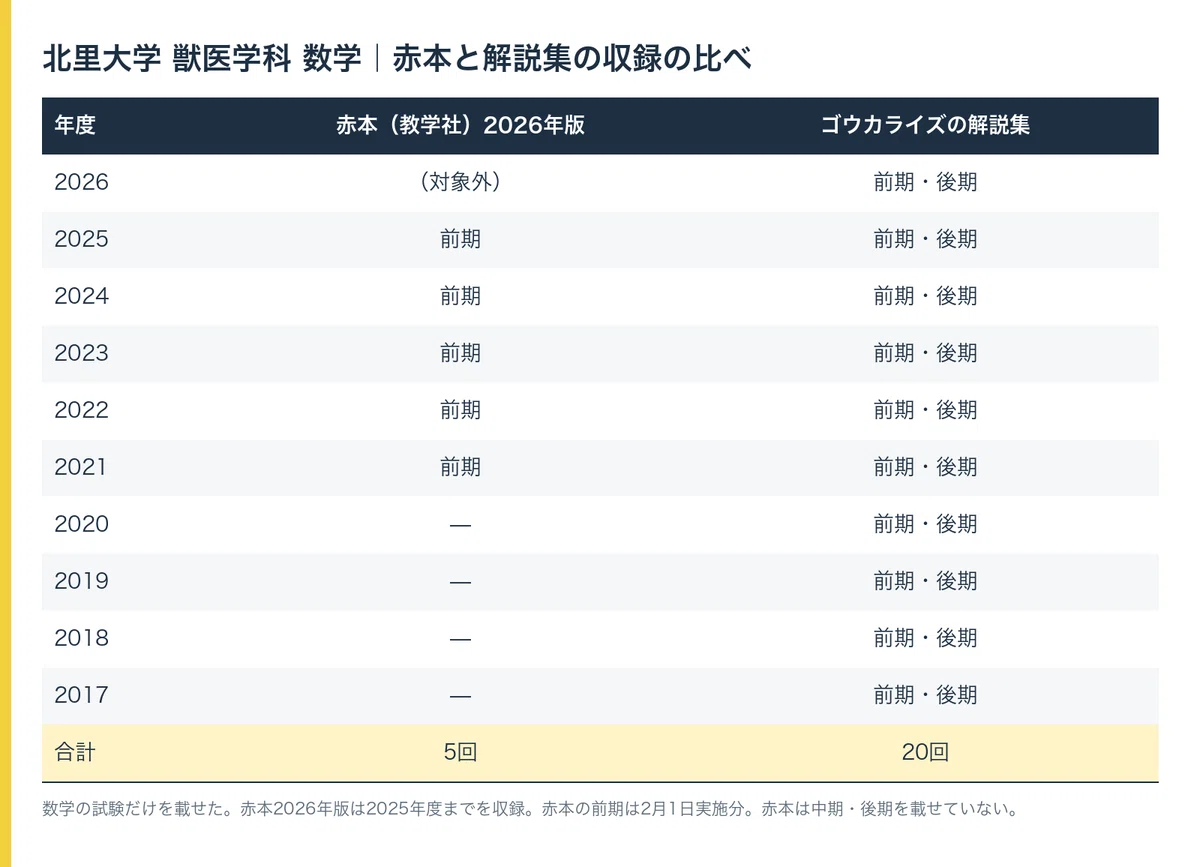Select 前期・後期 in the 2025 row
This screenshot has width=1200, height=867.
pos(925,240)
